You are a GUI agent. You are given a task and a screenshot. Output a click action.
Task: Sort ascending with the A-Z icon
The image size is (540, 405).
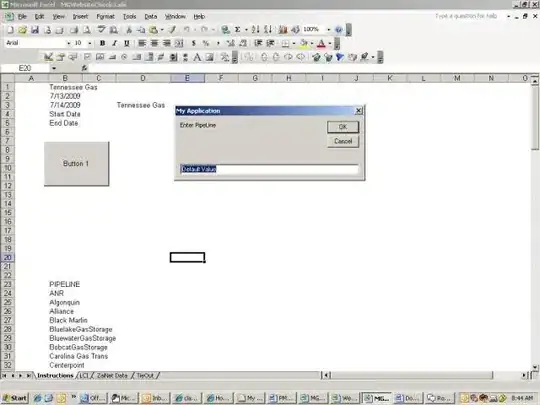pos(255,30)
